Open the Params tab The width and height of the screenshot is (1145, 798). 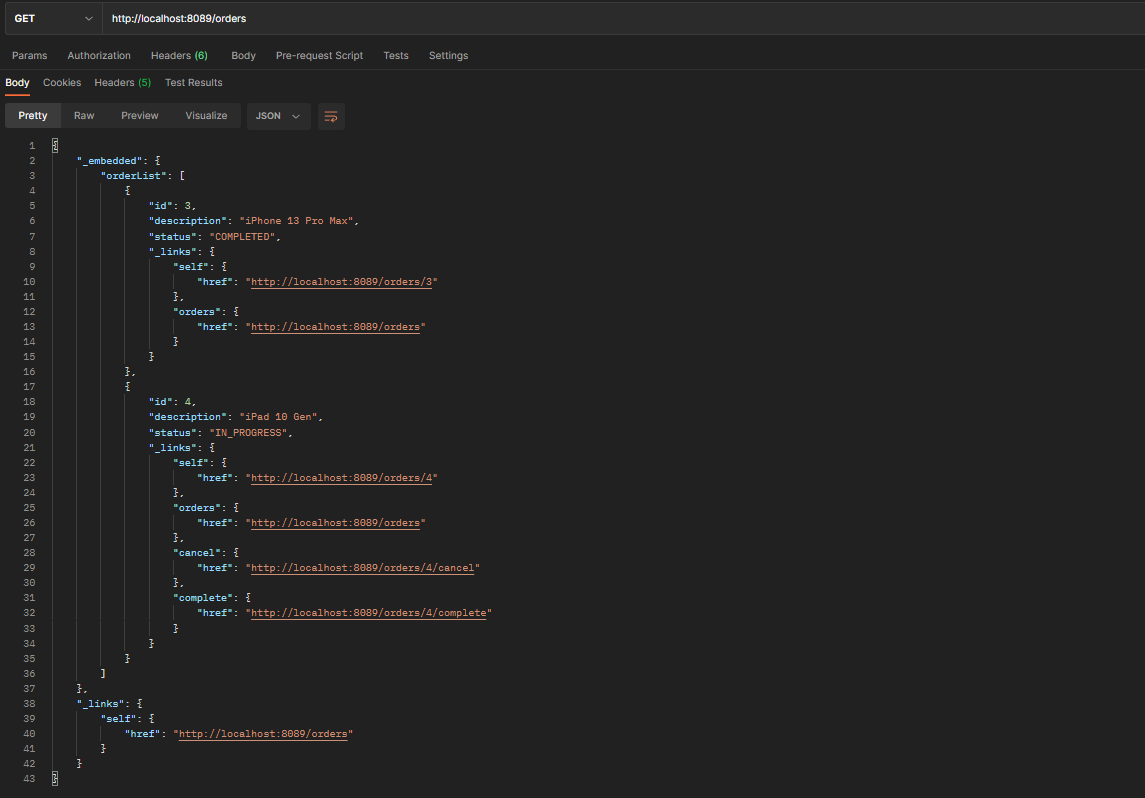click(x=29, y=55)
